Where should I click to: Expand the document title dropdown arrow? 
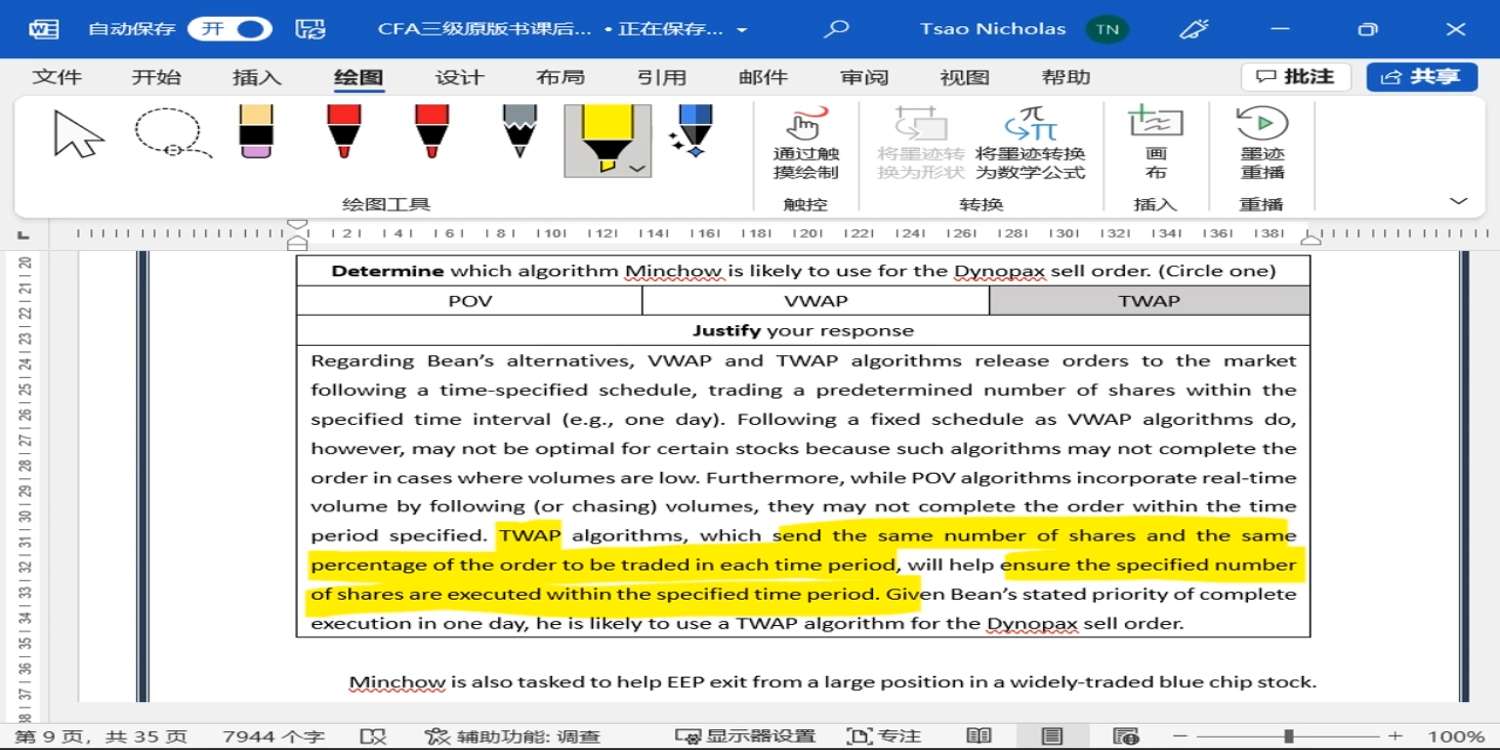[x=742, y=30]
